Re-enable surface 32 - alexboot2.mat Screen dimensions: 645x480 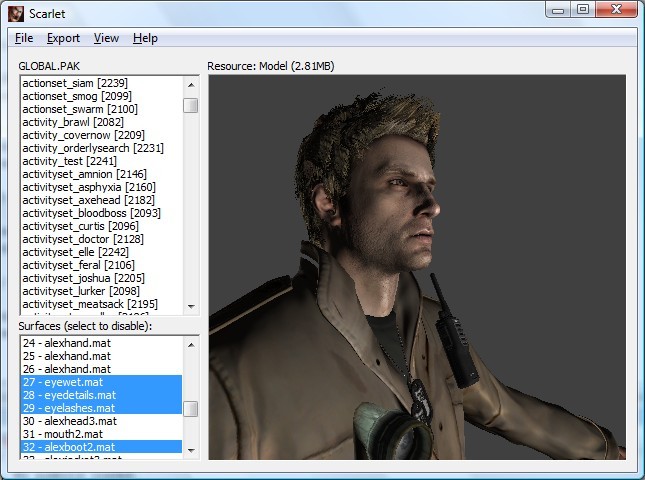(101, 447)
